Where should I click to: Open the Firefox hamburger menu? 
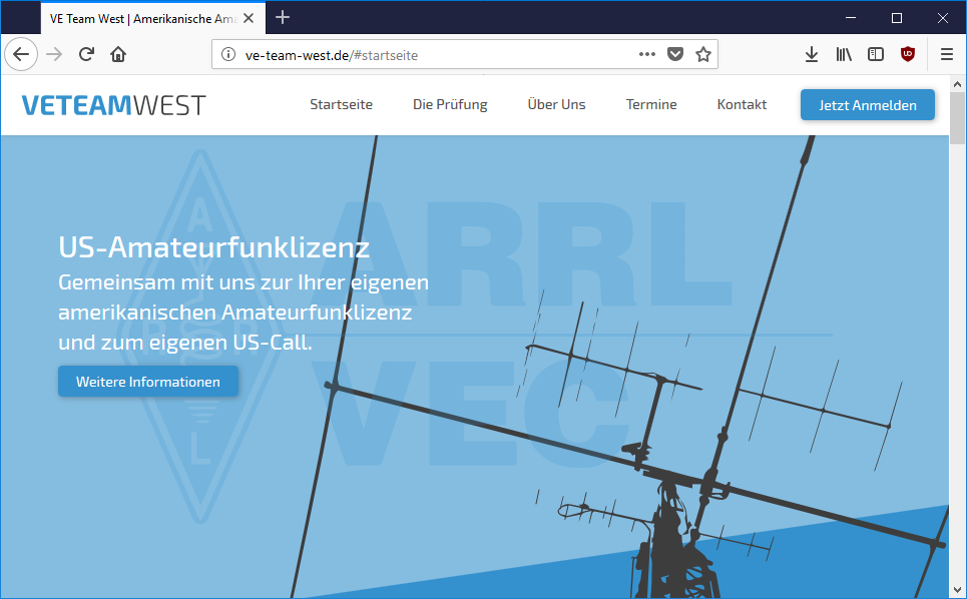point(947,54)
